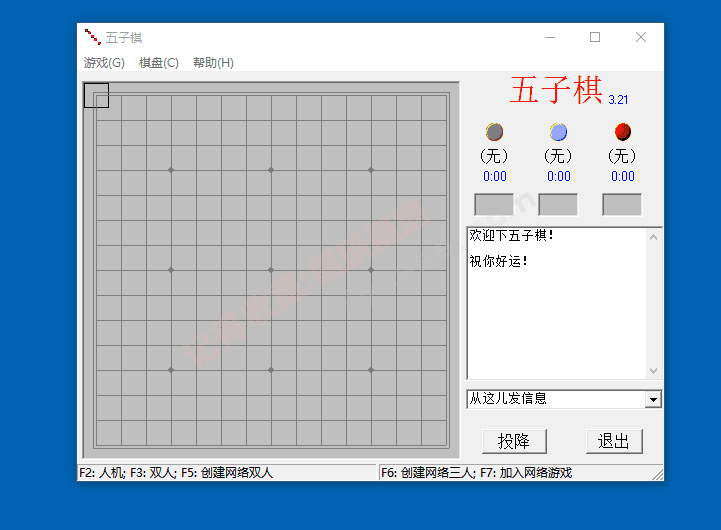
Task: Click the 欢迎下五子棋! message text
Action: tap(511, 235)
